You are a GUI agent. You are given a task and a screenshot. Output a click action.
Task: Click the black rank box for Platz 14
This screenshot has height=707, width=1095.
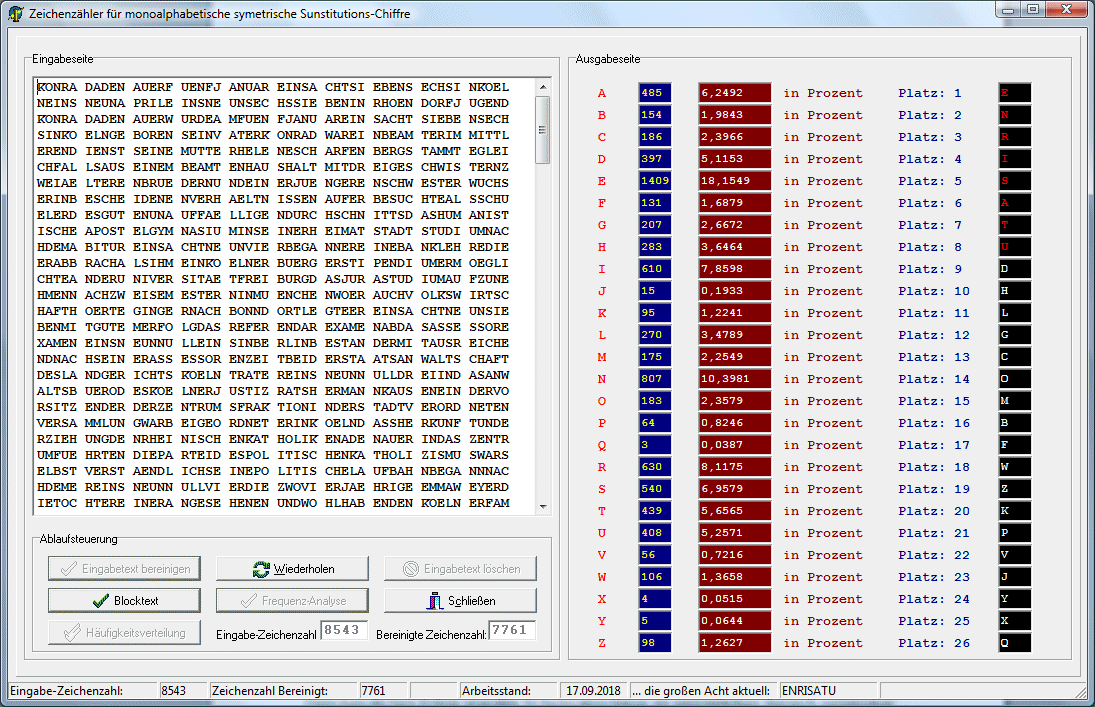[1015, 379]
